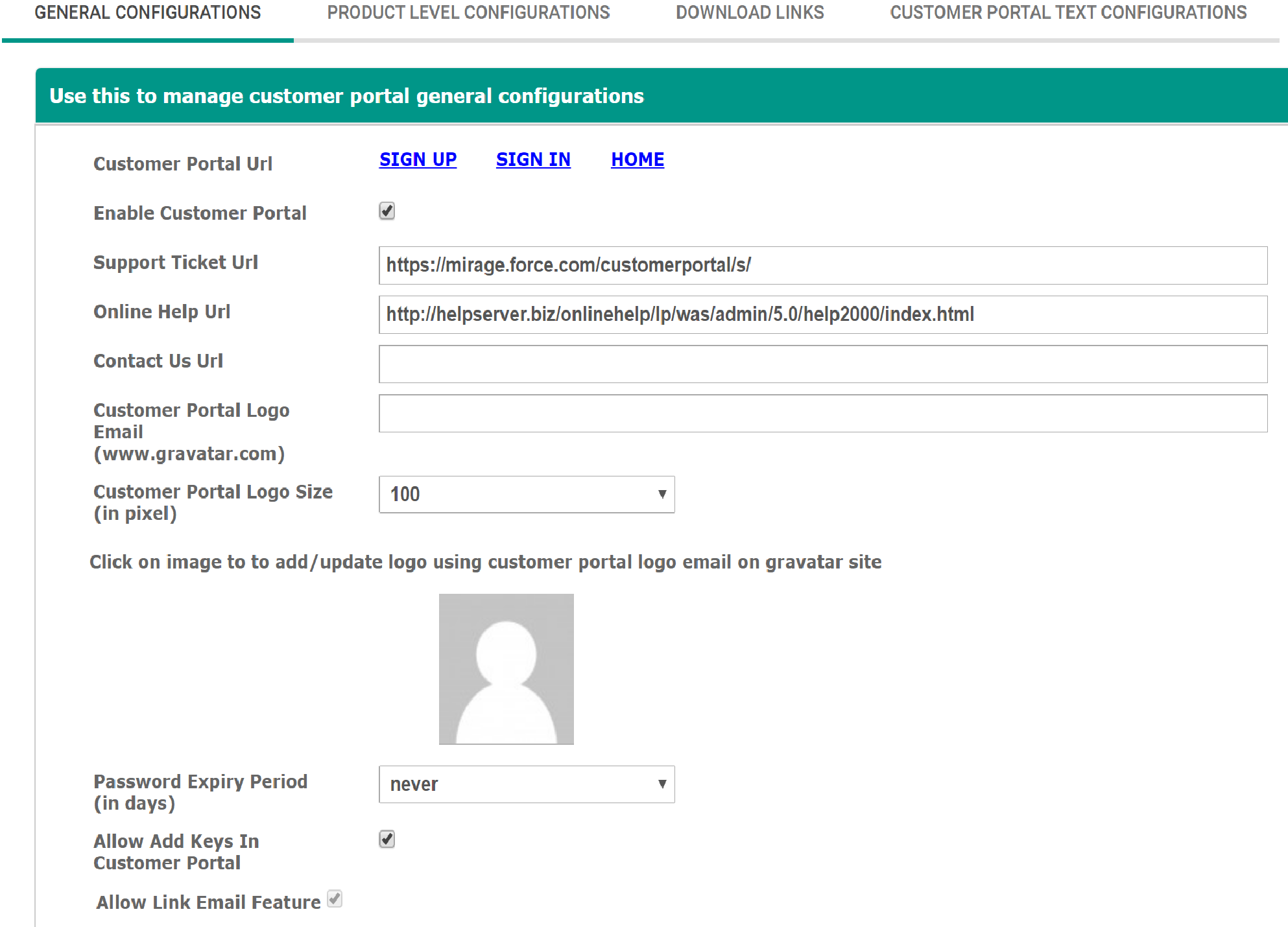Click the gravatar placeholder avatar image
The image size is (1288, 927).
coord(506,668)
